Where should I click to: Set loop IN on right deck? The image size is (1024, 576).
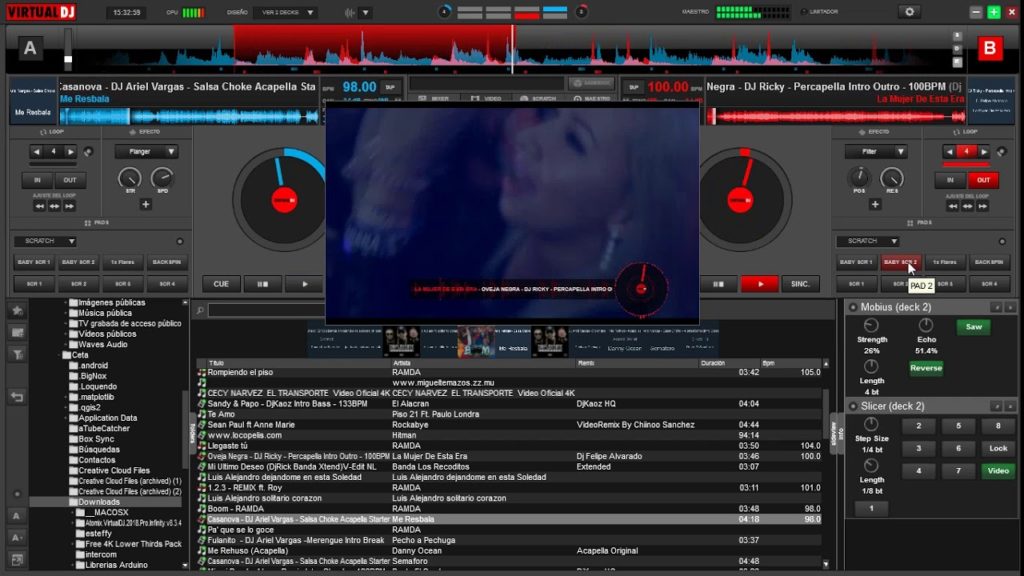pos(950,180)
